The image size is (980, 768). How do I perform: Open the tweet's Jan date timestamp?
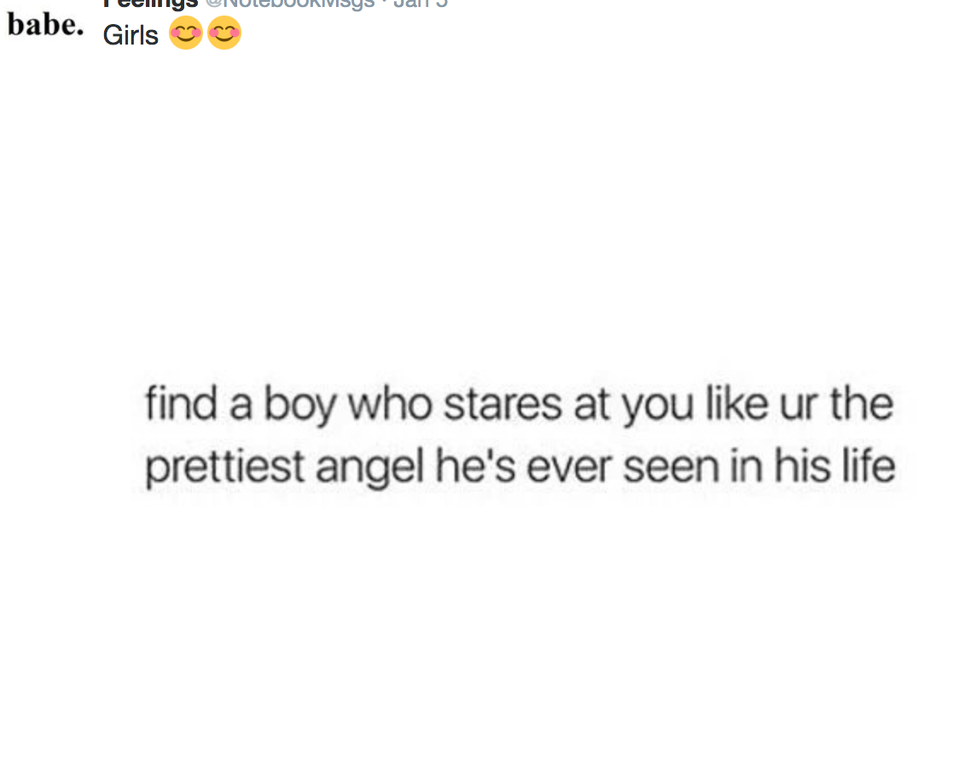tap(421, 4)
